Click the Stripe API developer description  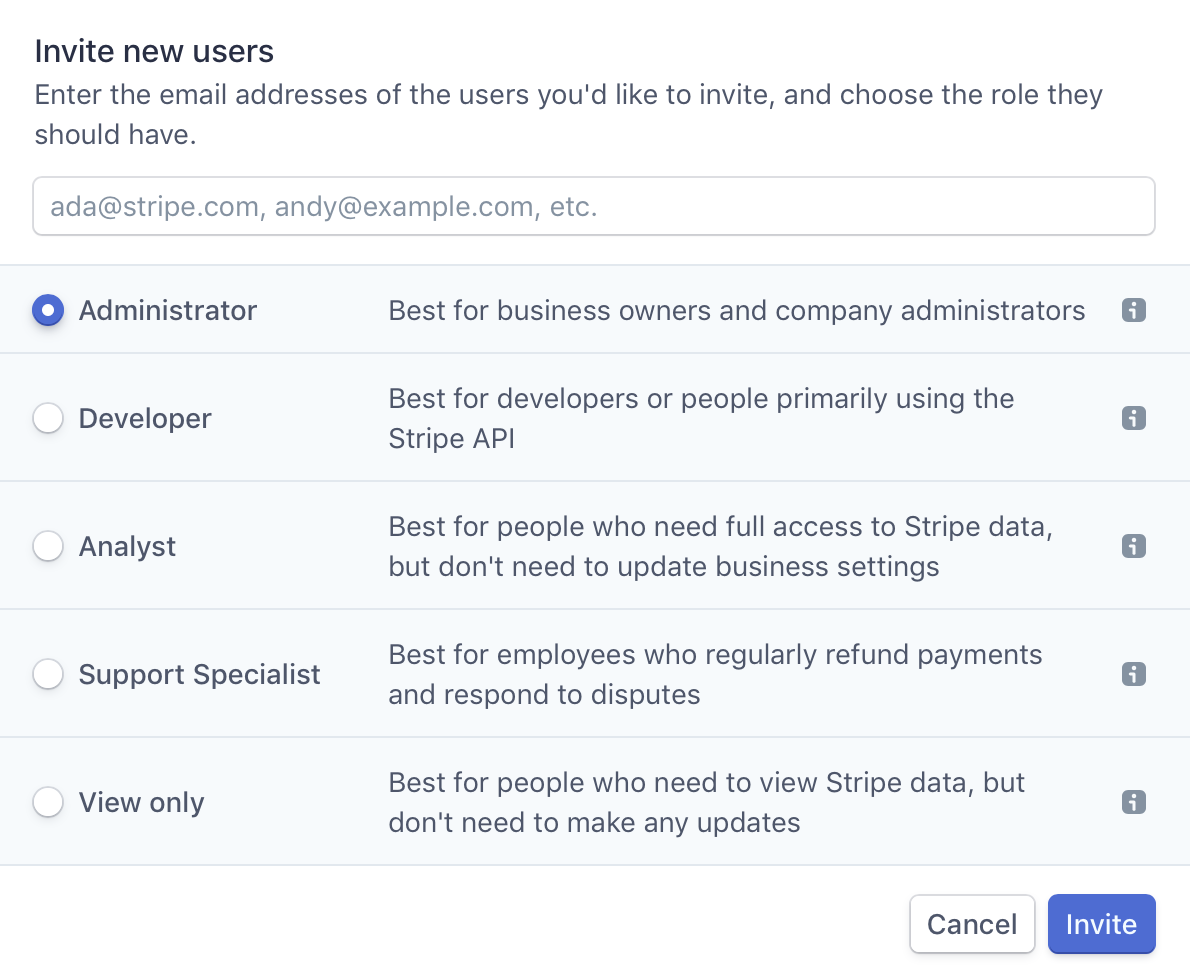click(x=701, y=418)
